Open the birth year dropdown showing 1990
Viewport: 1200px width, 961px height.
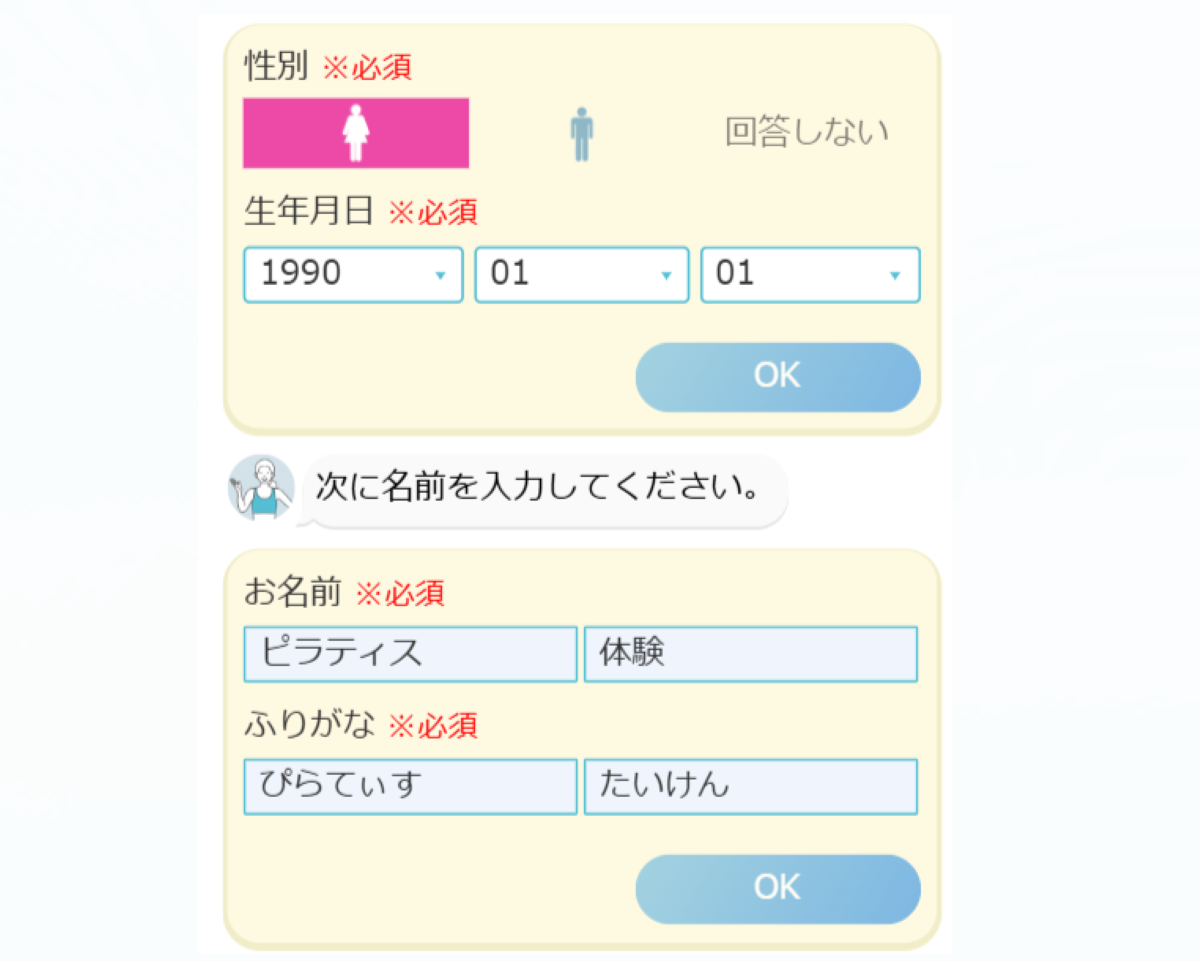coord(353,275)
